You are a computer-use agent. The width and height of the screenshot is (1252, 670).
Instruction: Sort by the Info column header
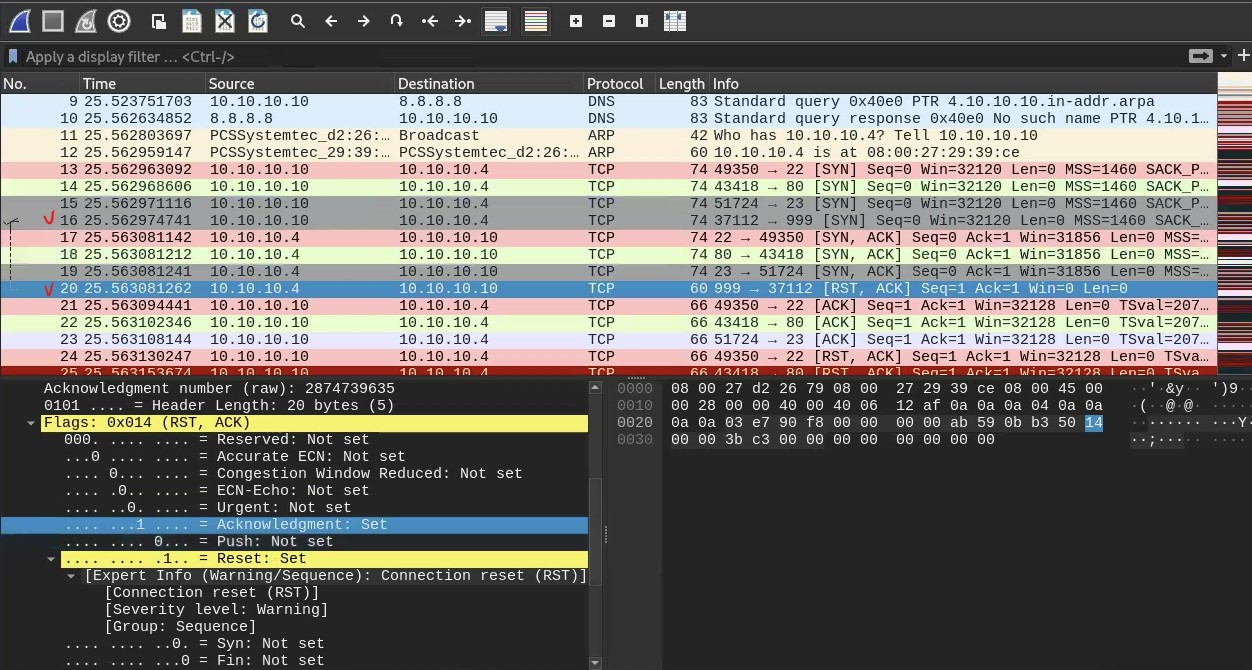click(963, 84)
